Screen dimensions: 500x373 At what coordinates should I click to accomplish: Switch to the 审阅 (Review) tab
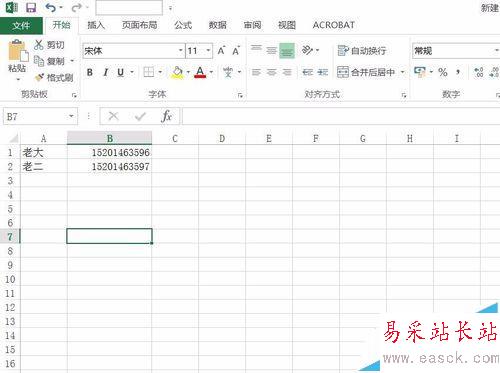tap(252, 25)
